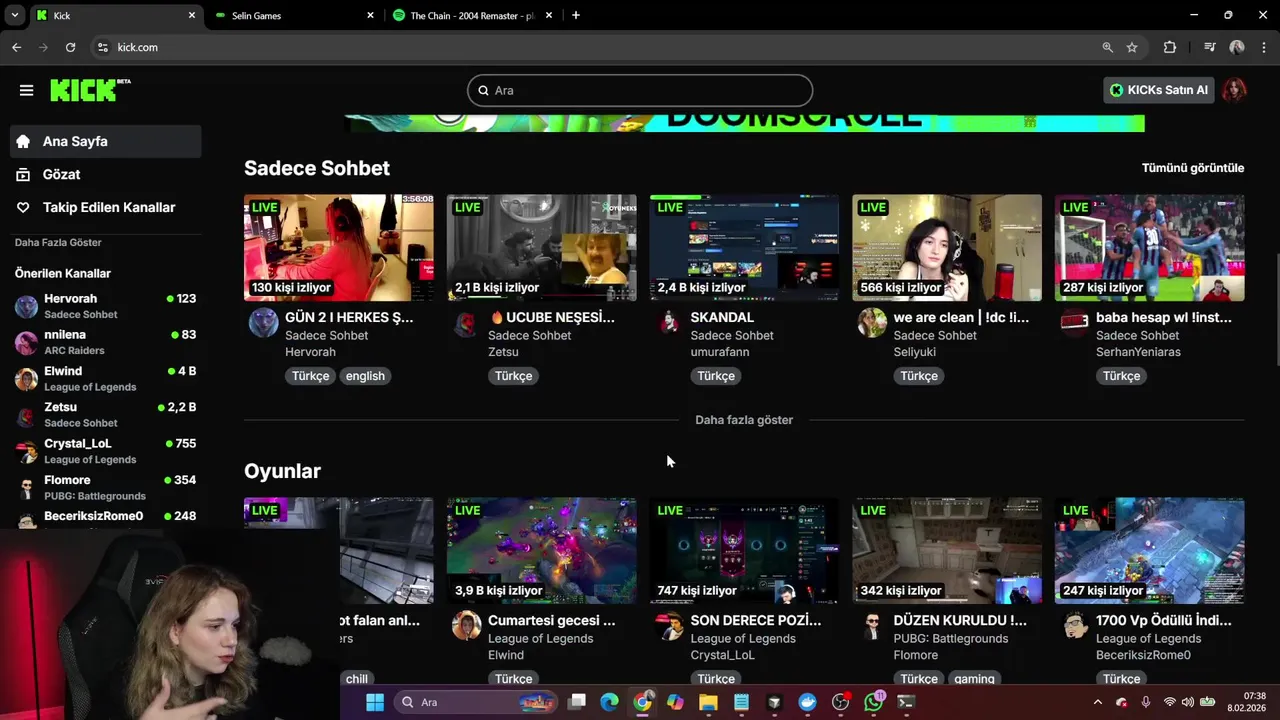Open Zetsu recommended channel in sidebar
1280x720 pixels.
(106, 414)
